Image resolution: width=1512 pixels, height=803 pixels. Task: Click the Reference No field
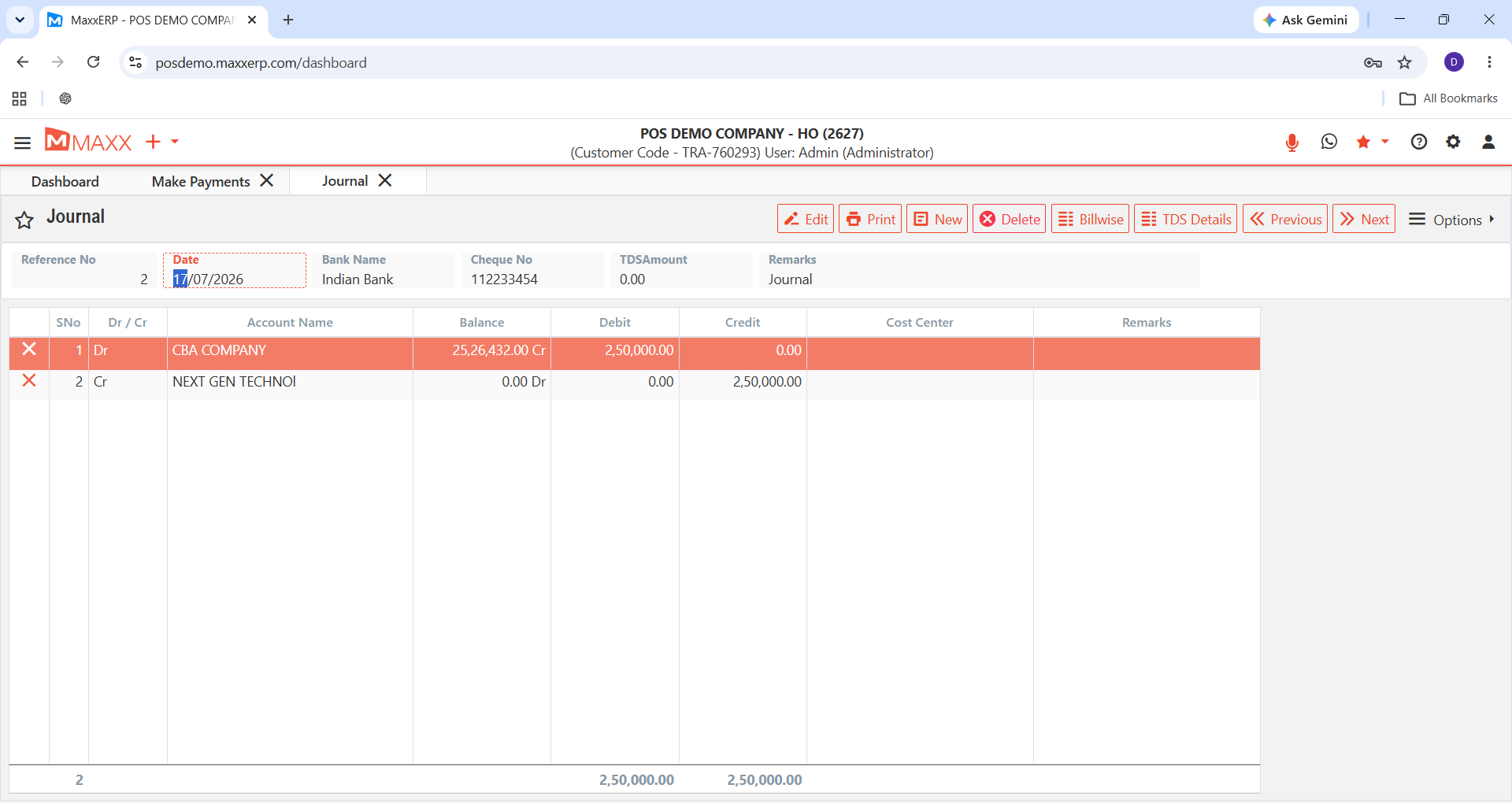(84, 270)
